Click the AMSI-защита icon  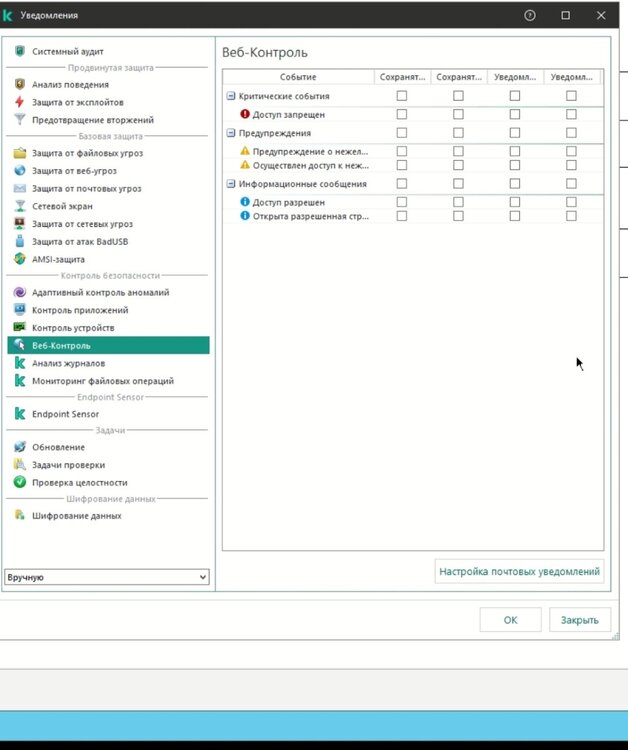[x=20, y=259]
